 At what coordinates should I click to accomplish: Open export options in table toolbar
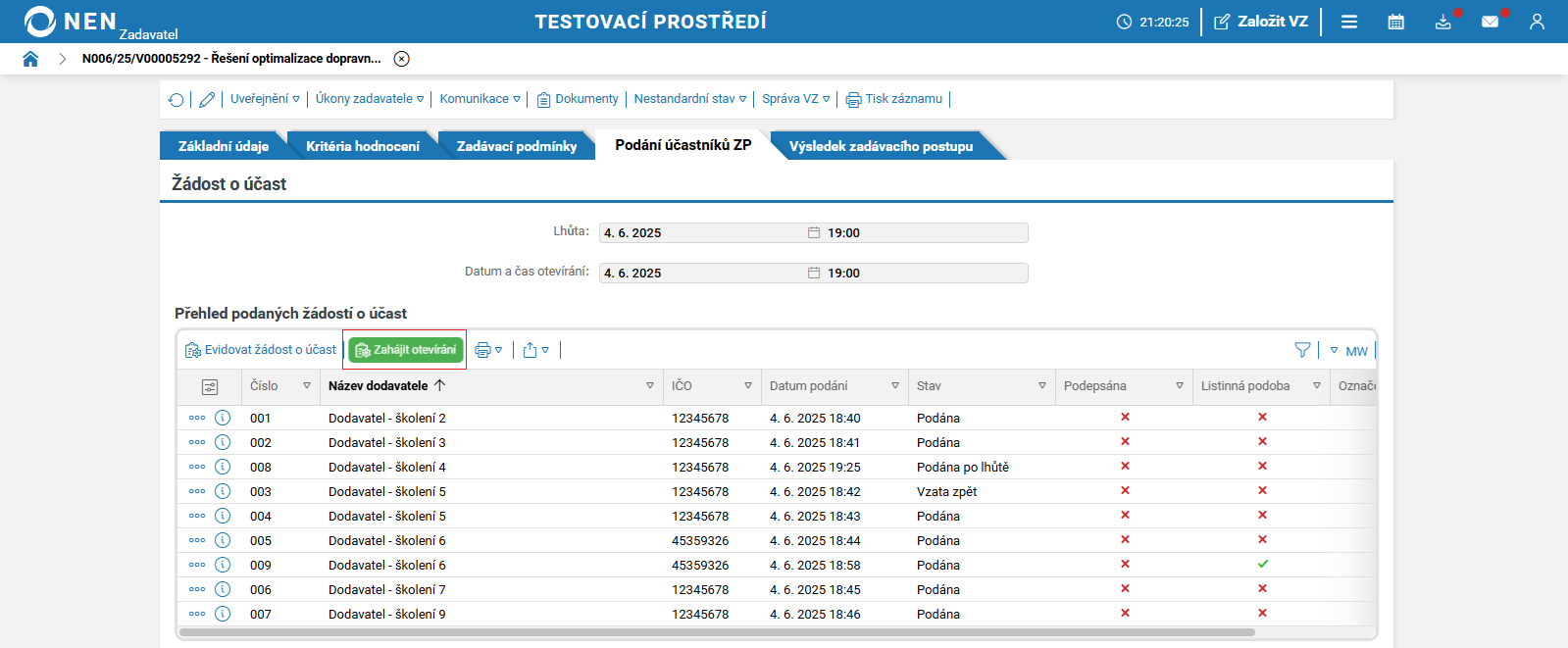pyautogui.click(x=535, y=350)
